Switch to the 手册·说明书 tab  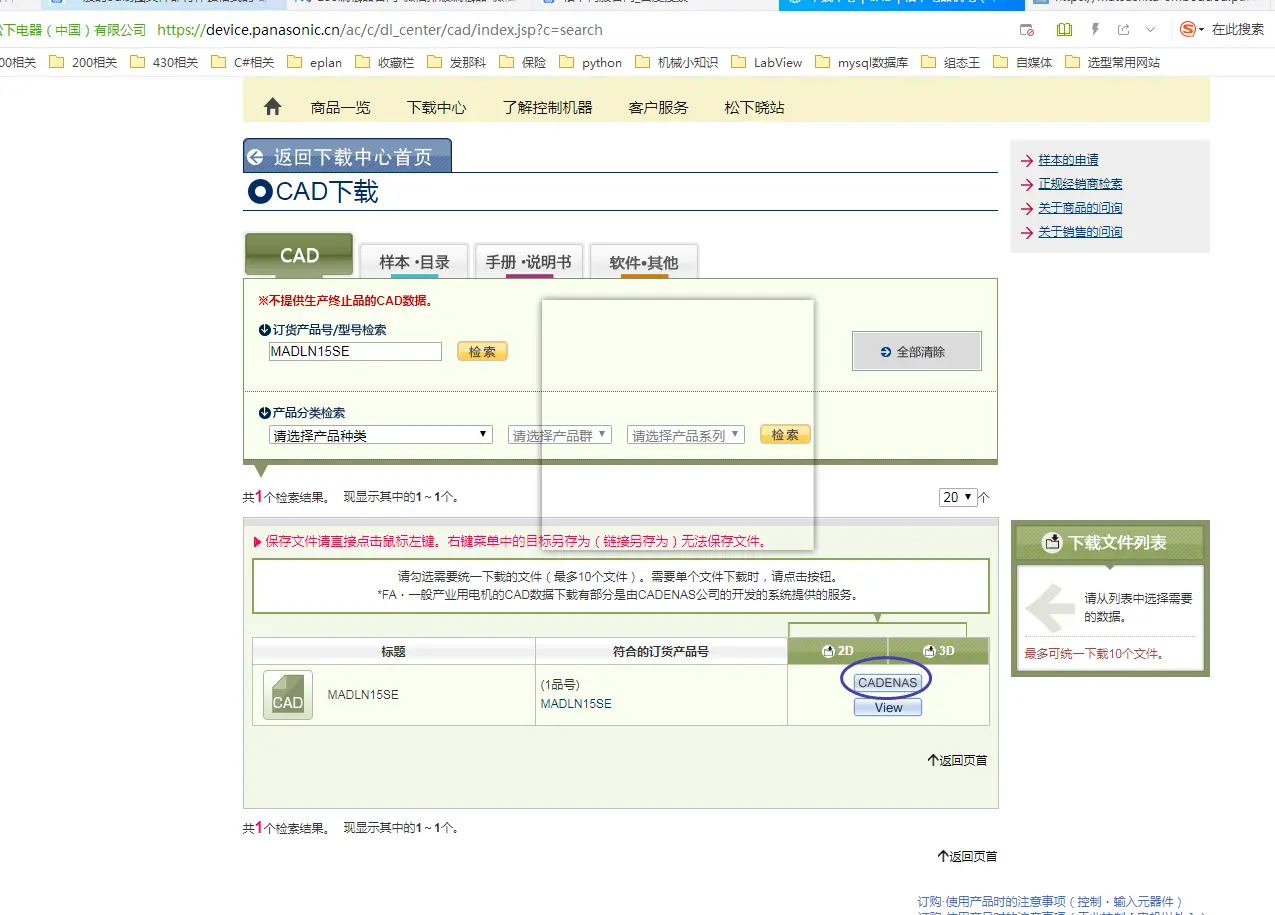[529, 262]
